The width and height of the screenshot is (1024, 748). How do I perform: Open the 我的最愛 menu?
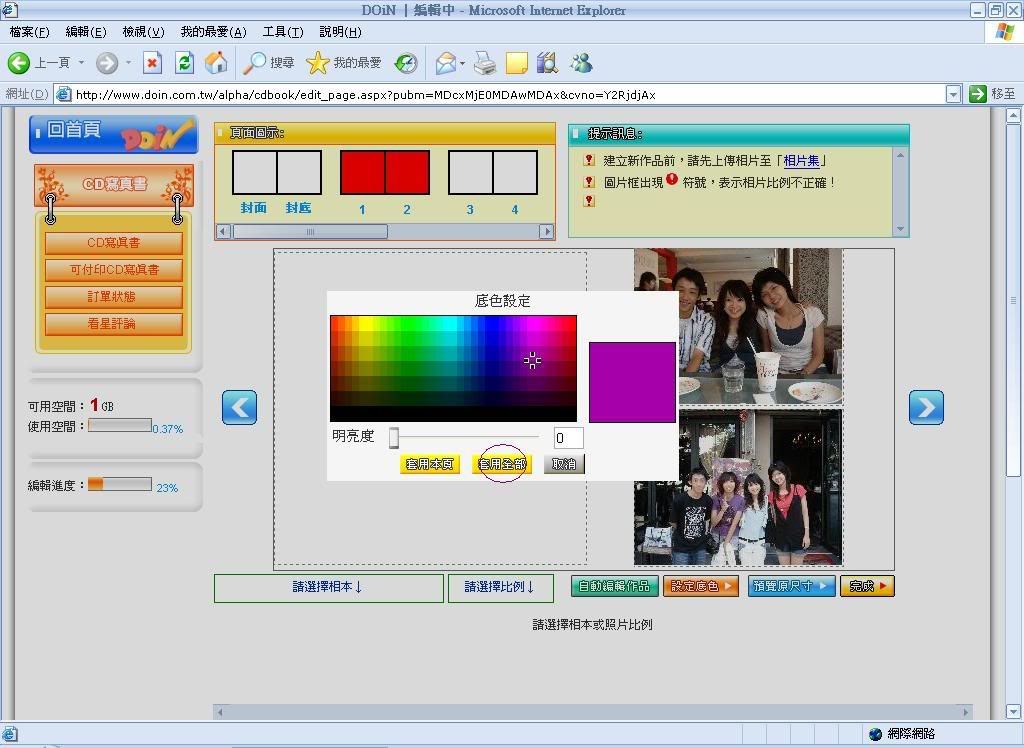click(x=213, y=32)
